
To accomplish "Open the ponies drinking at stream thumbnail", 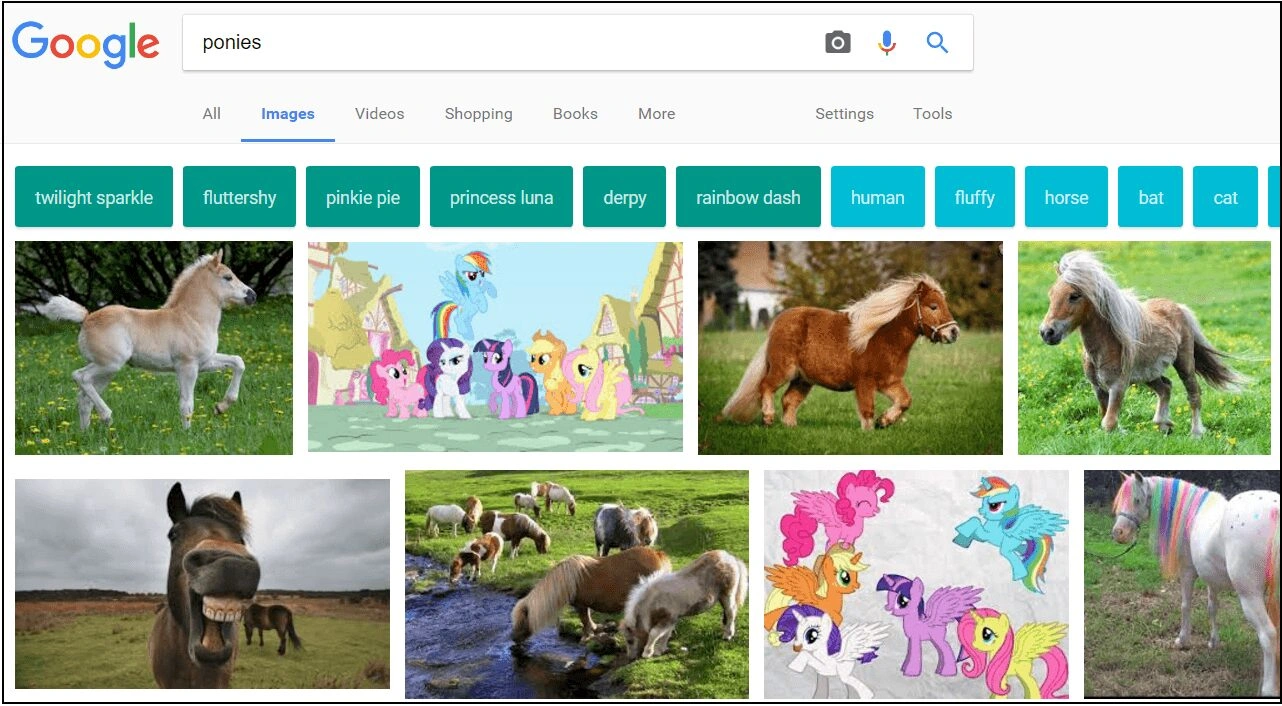I will tap(576, 584).
